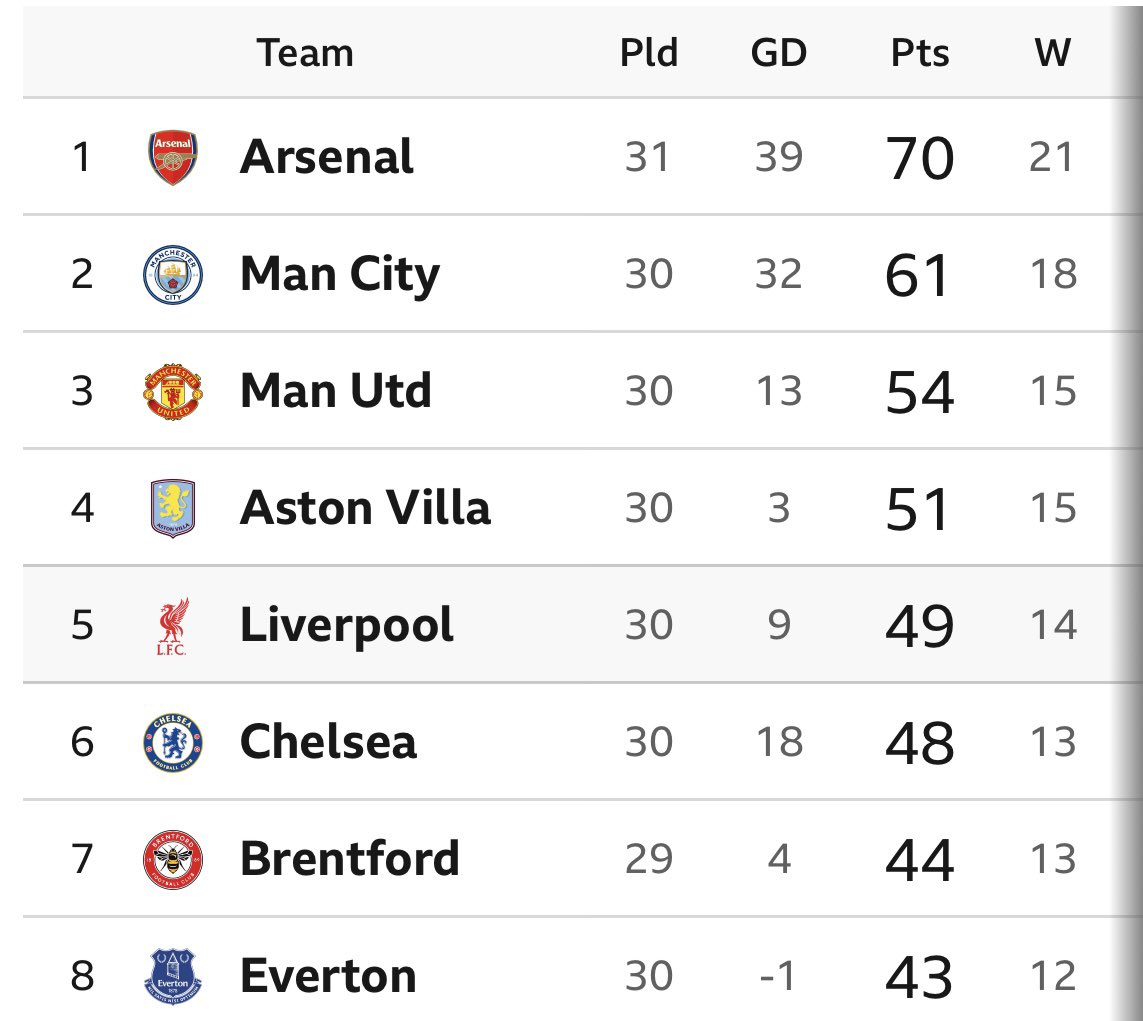Click the Brentford club crest
Image resolution: width=1143 pixels, height=1021 pixels.
click(x=172, y=859)
